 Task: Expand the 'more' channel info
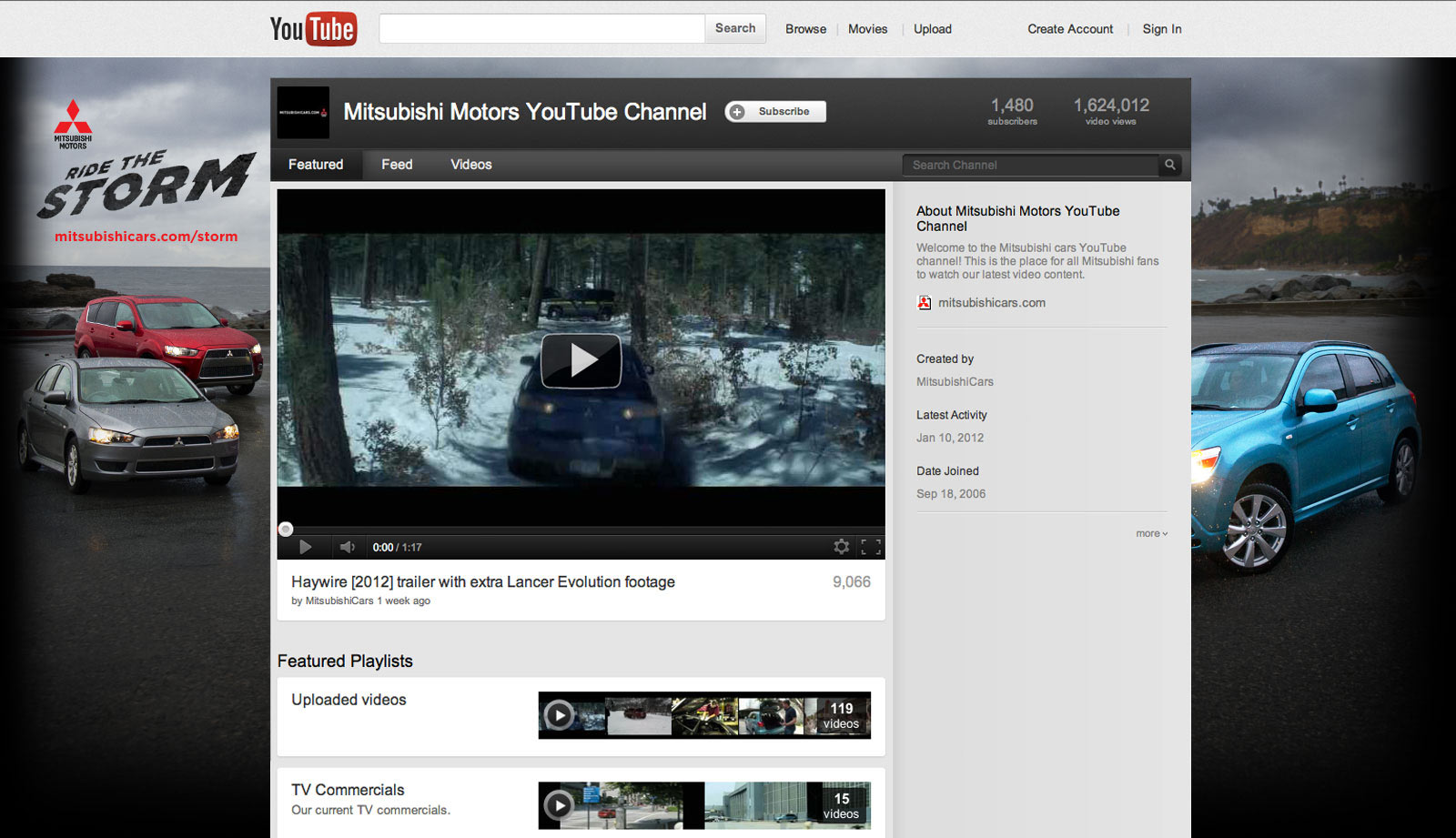point(1151,533)
